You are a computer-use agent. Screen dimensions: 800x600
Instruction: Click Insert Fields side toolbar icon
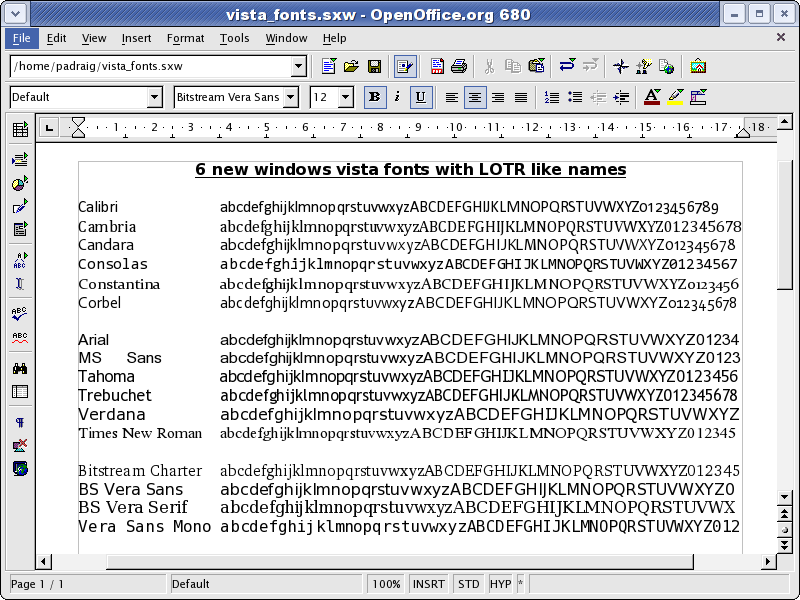tap(20, 160)
